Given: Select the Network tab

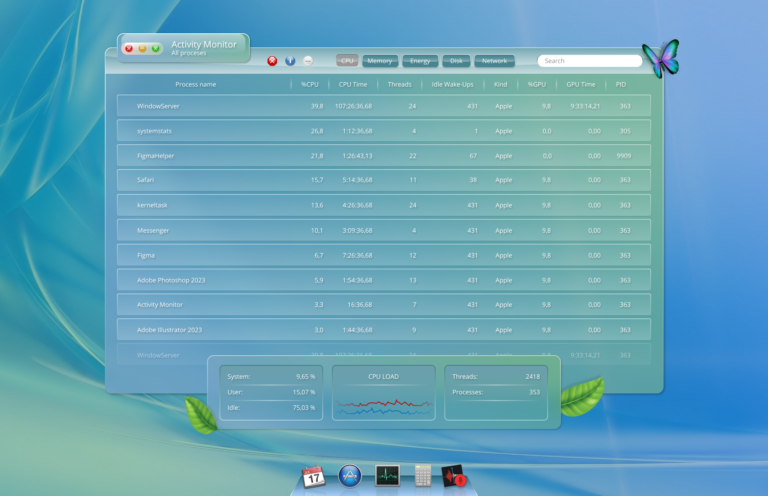Looking at the screenshot, I should point(494,61).
